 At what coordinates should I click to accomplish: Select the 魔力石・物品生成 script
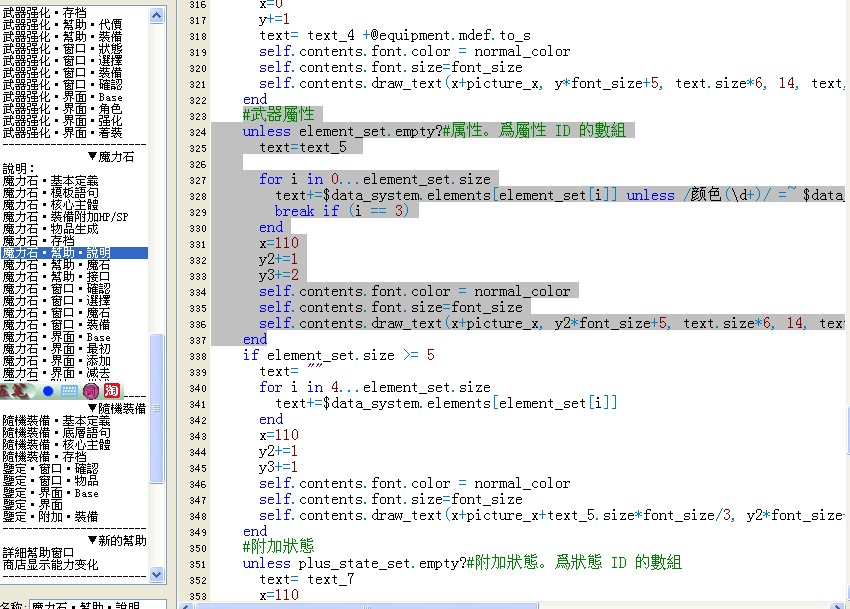[x=50, y=229]
